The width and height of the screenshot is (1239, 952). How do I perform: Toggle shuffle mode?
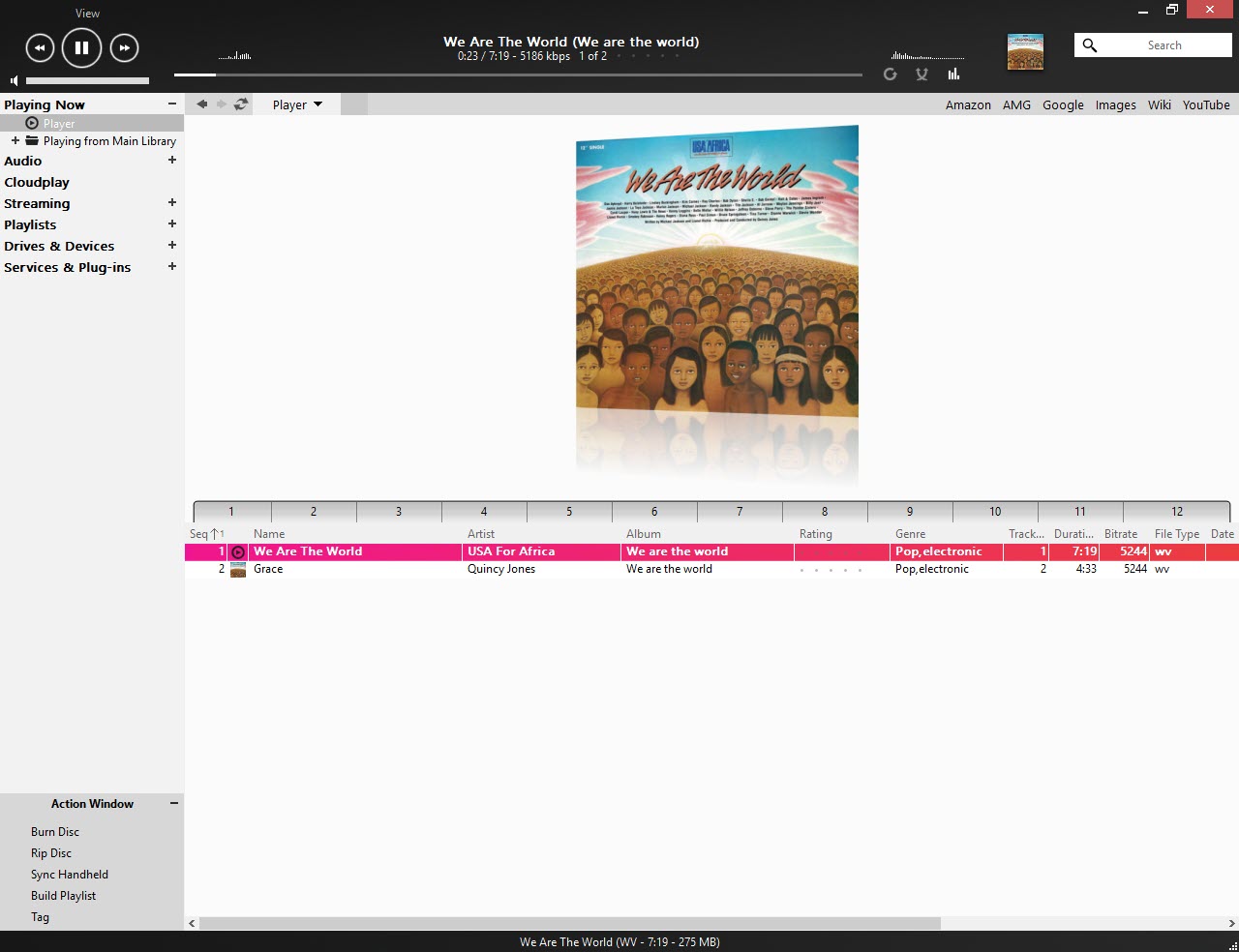click(922, 74)
